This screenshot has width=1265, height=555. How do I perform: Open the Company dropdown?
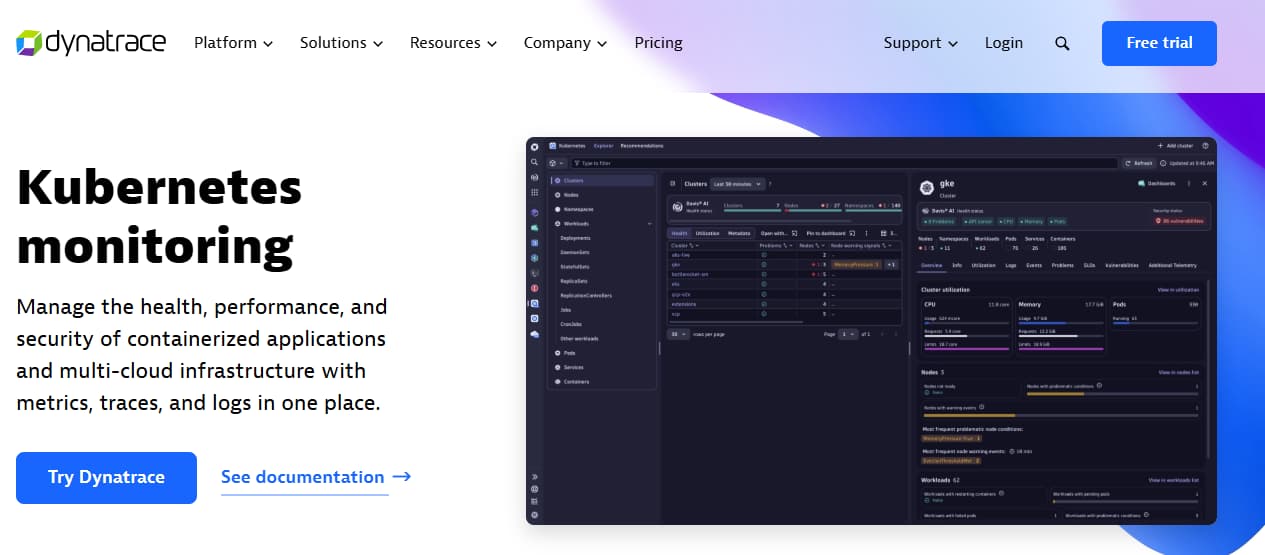pyautogui.click(x=565, y=43)
